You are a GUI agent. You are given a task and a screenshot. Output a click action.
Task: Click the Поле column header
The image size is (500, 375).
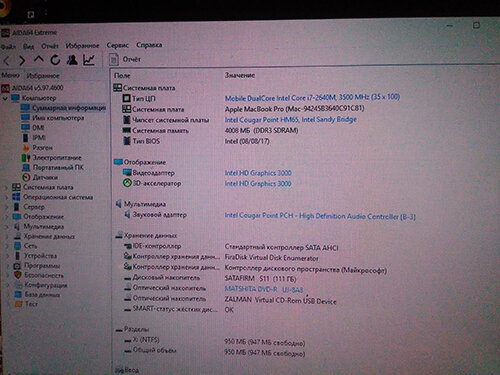(x=122, y=76)
